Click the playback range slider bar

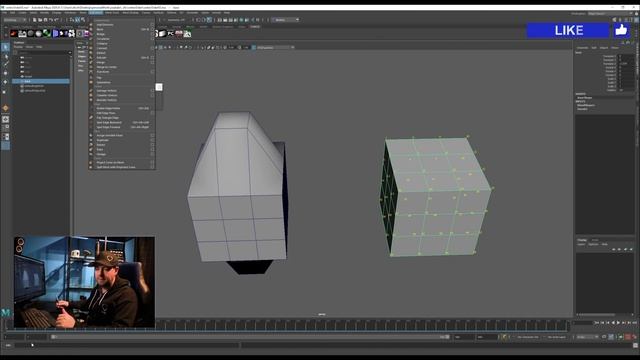249,337
